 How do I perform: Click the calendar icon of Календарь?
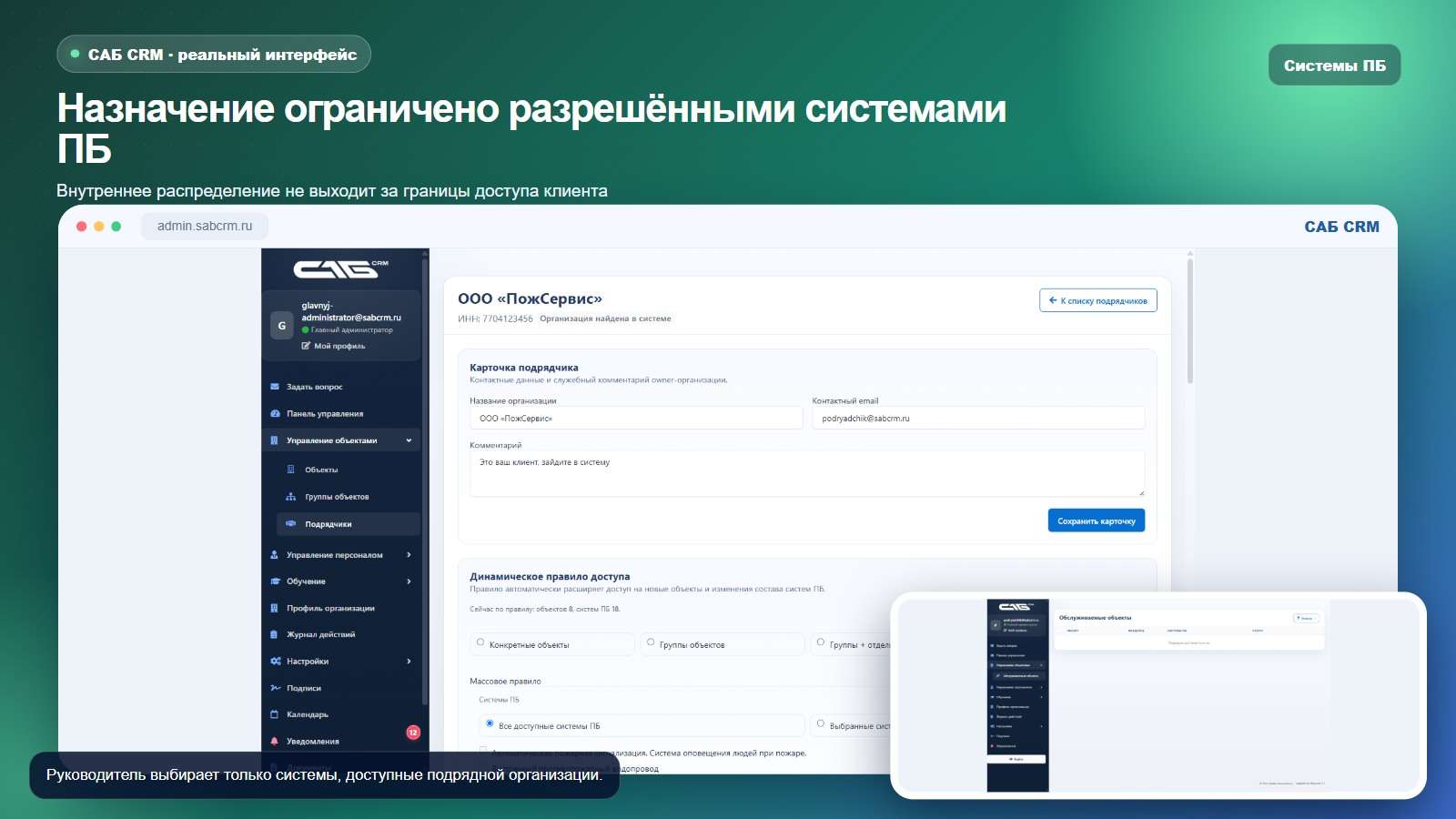point(275,714)
